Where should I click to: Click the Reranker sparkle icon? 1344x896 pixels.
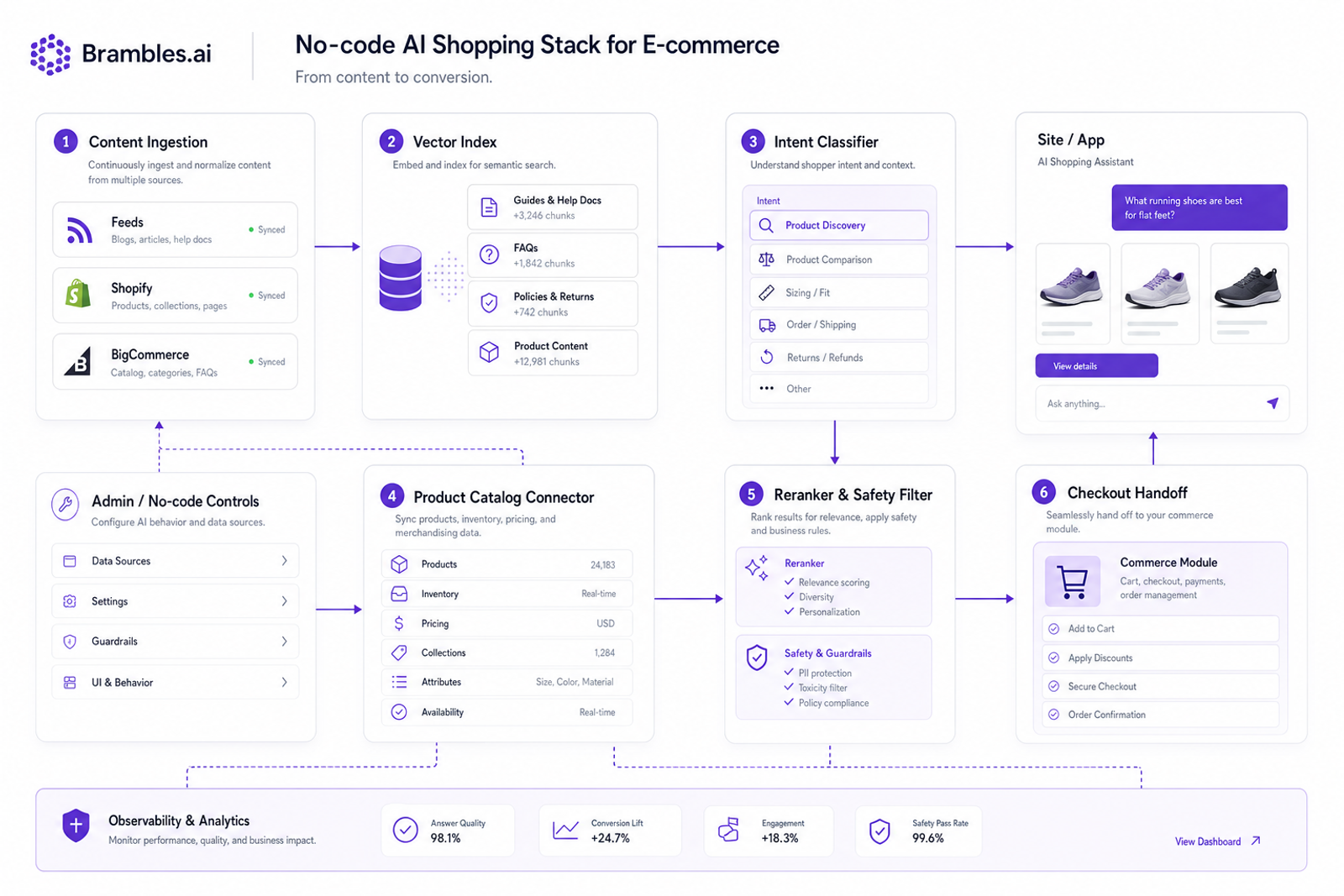tap(757, 569)
